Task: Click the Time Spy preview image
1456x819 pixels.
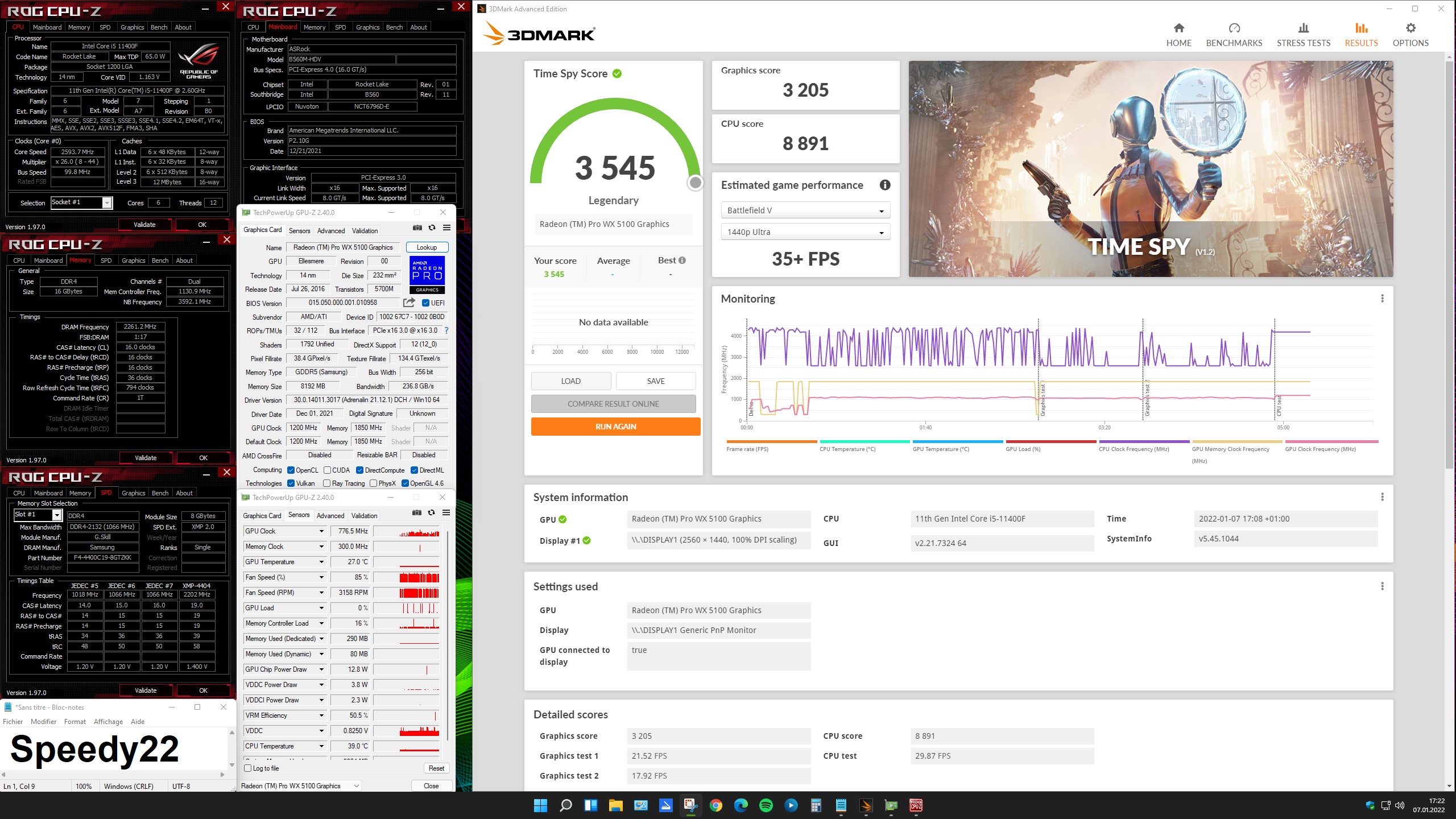Action: (x=1151, y=169)
